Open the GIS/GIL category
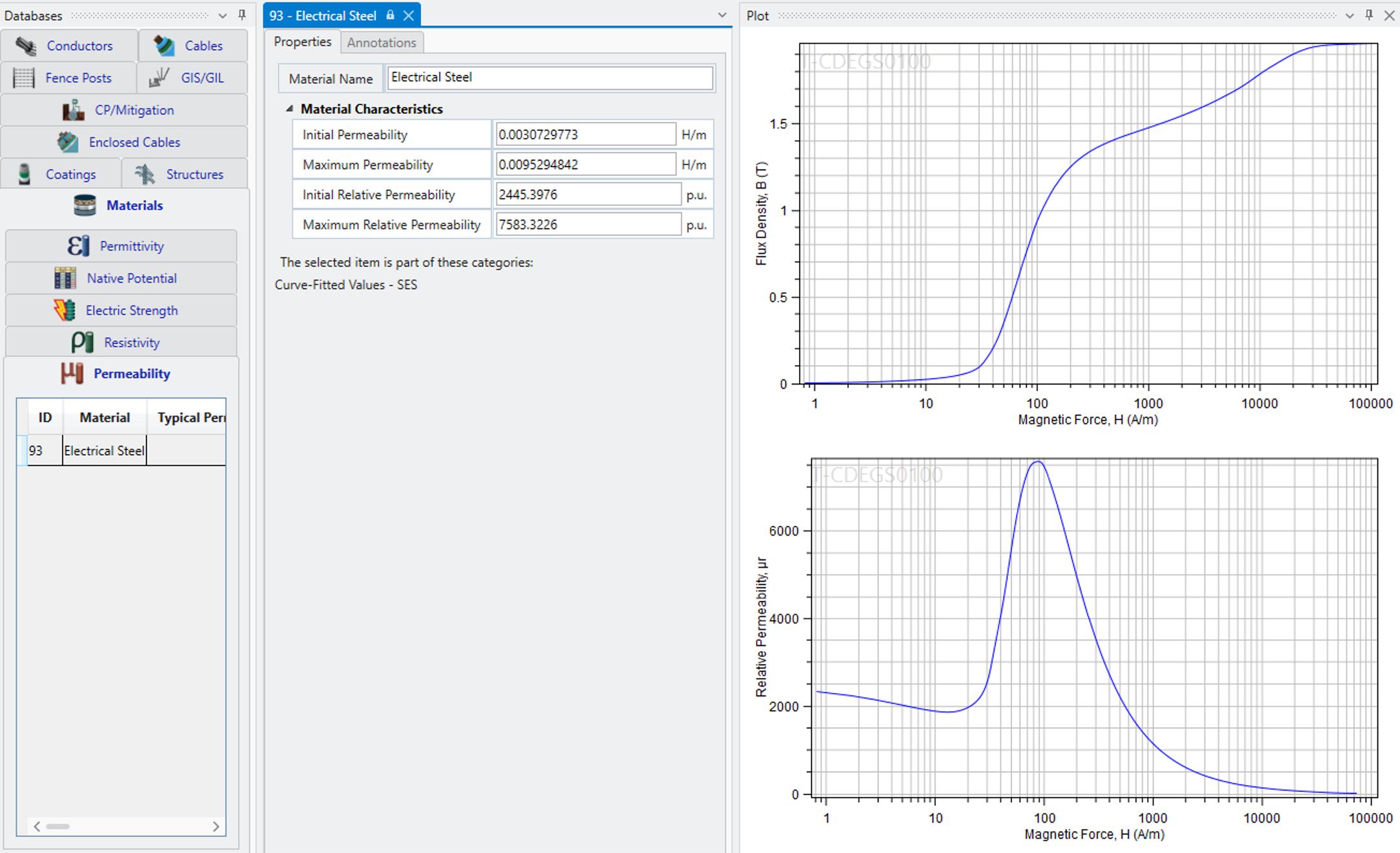1400x853 pixels. (192, 78)
